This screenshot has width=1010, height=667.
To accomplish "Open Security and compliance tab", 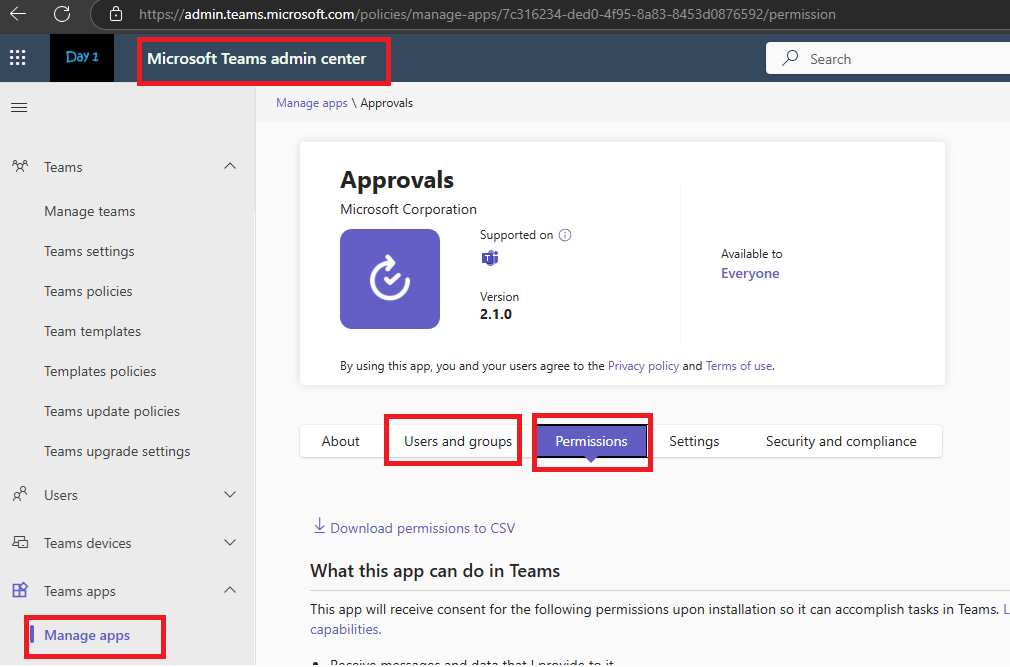I will point(841,441).
